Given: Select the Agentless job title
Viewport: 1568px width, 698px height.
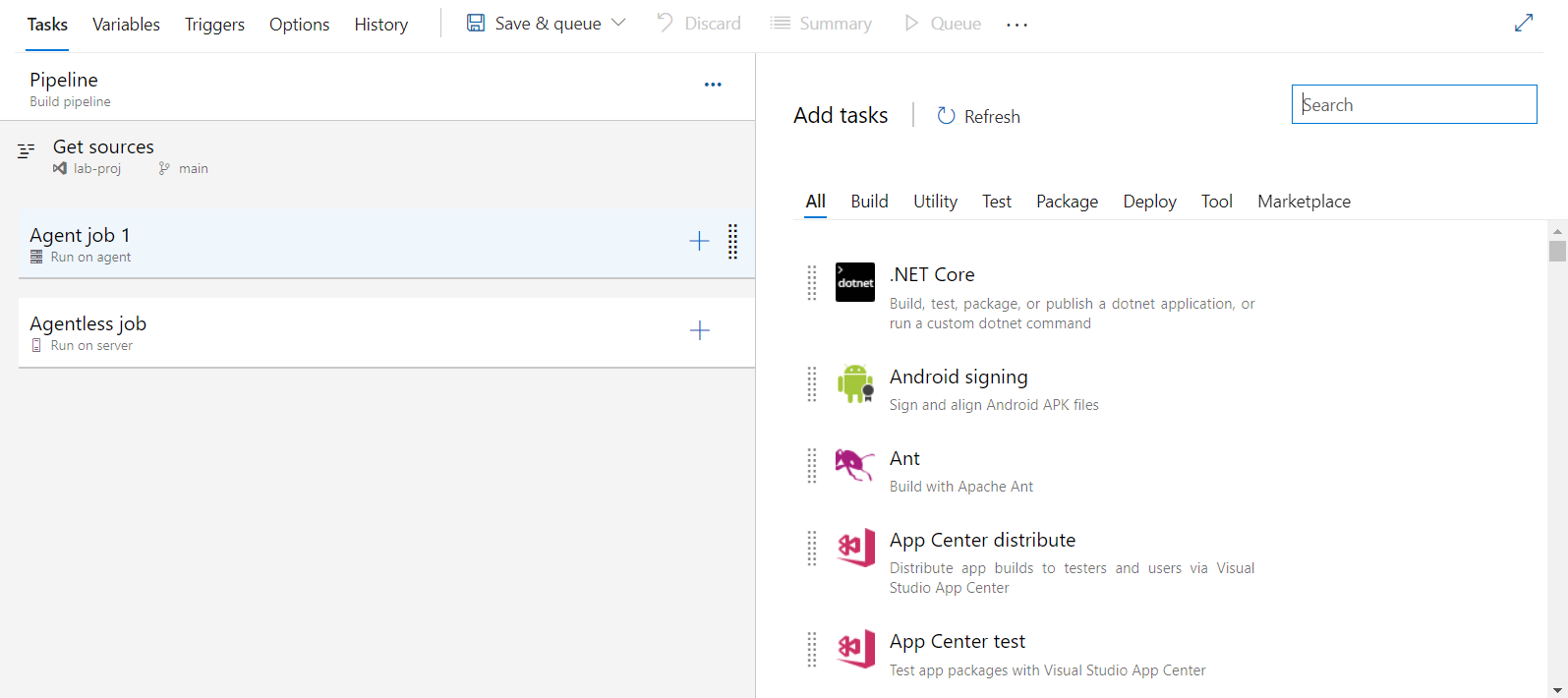Looking at the screenshot, I should point(88,323).
